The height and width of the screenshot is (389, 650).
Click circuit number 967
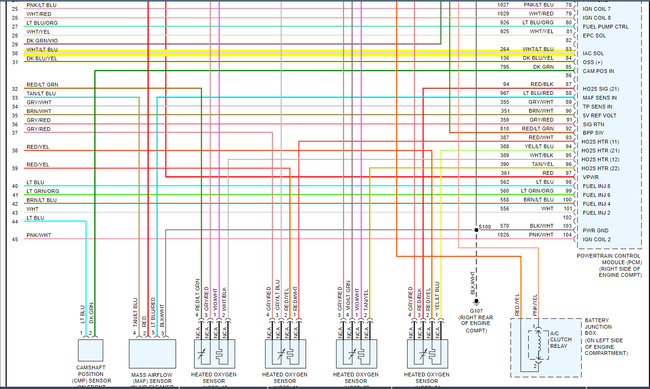coord(504,93)
